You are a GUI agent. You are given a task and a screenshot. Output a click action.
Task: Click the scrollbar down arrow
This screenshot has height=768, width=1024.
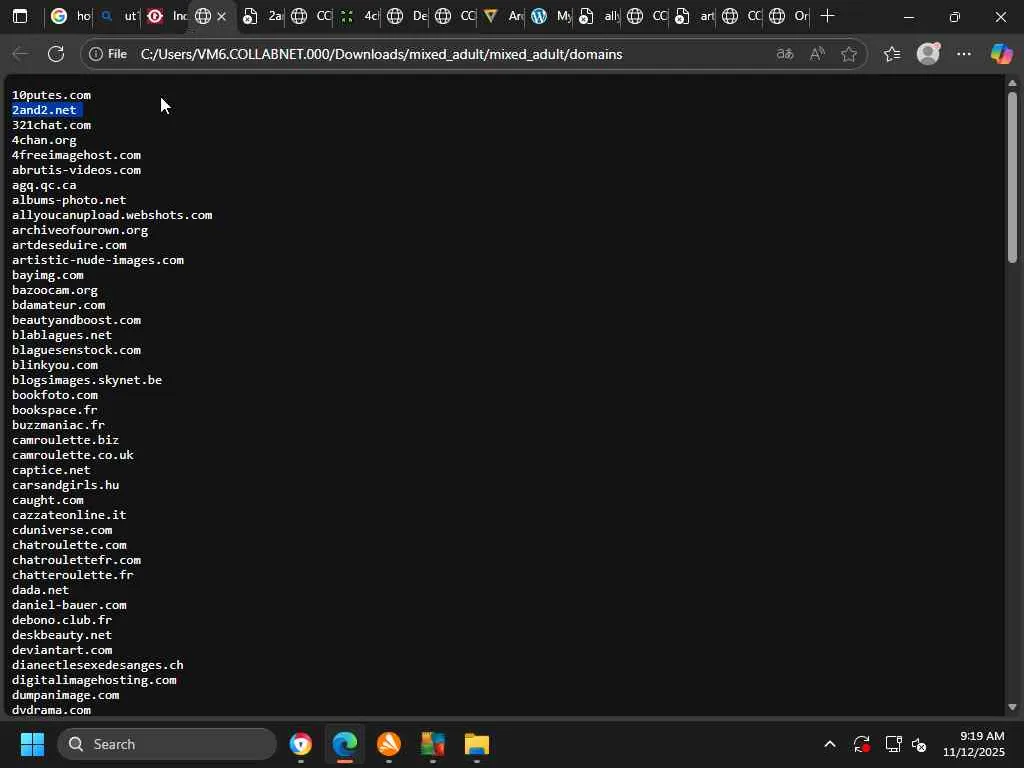coord(1012,707)
